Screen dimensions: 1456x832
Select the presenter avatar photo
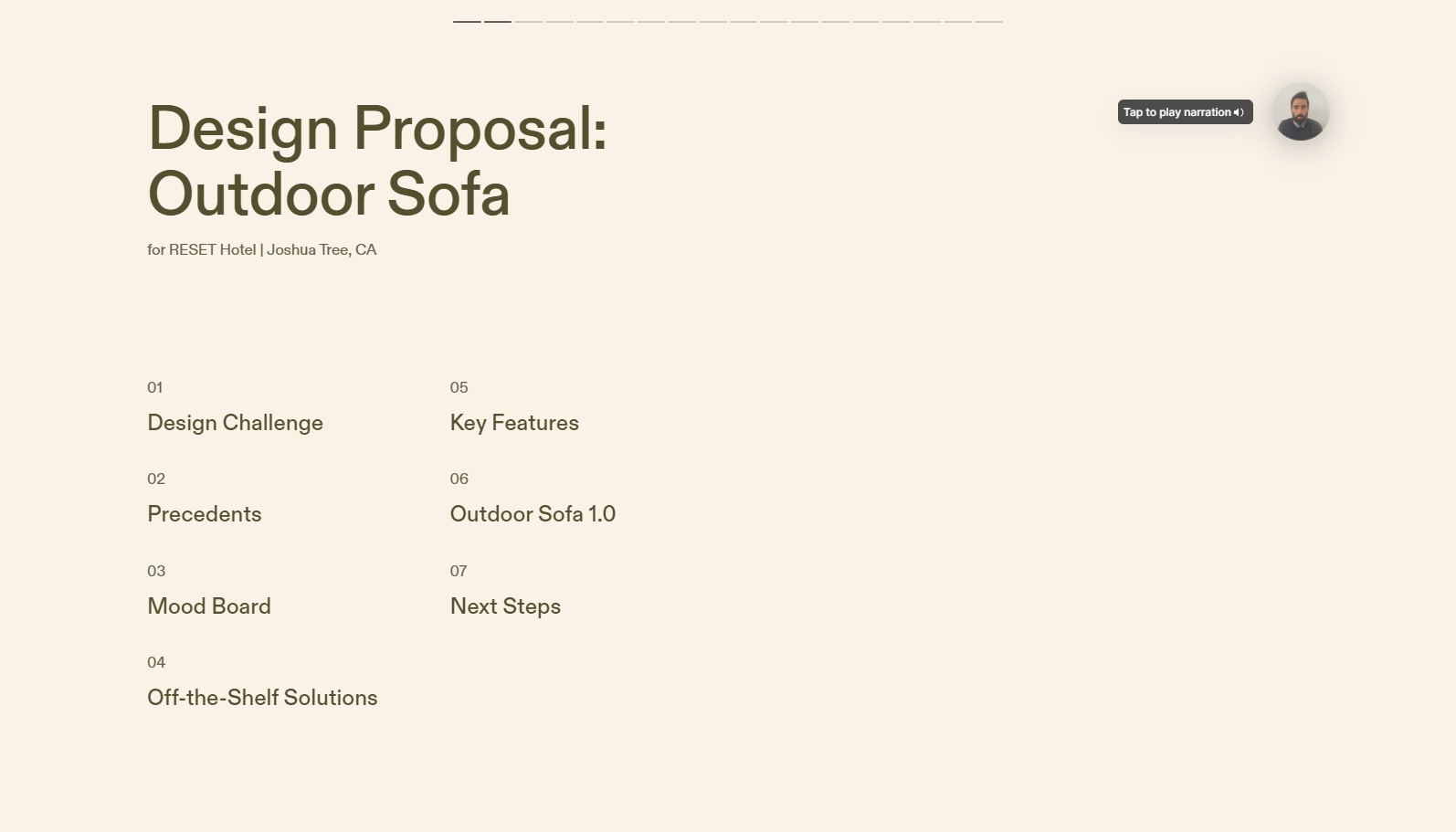pos(1301,111)
